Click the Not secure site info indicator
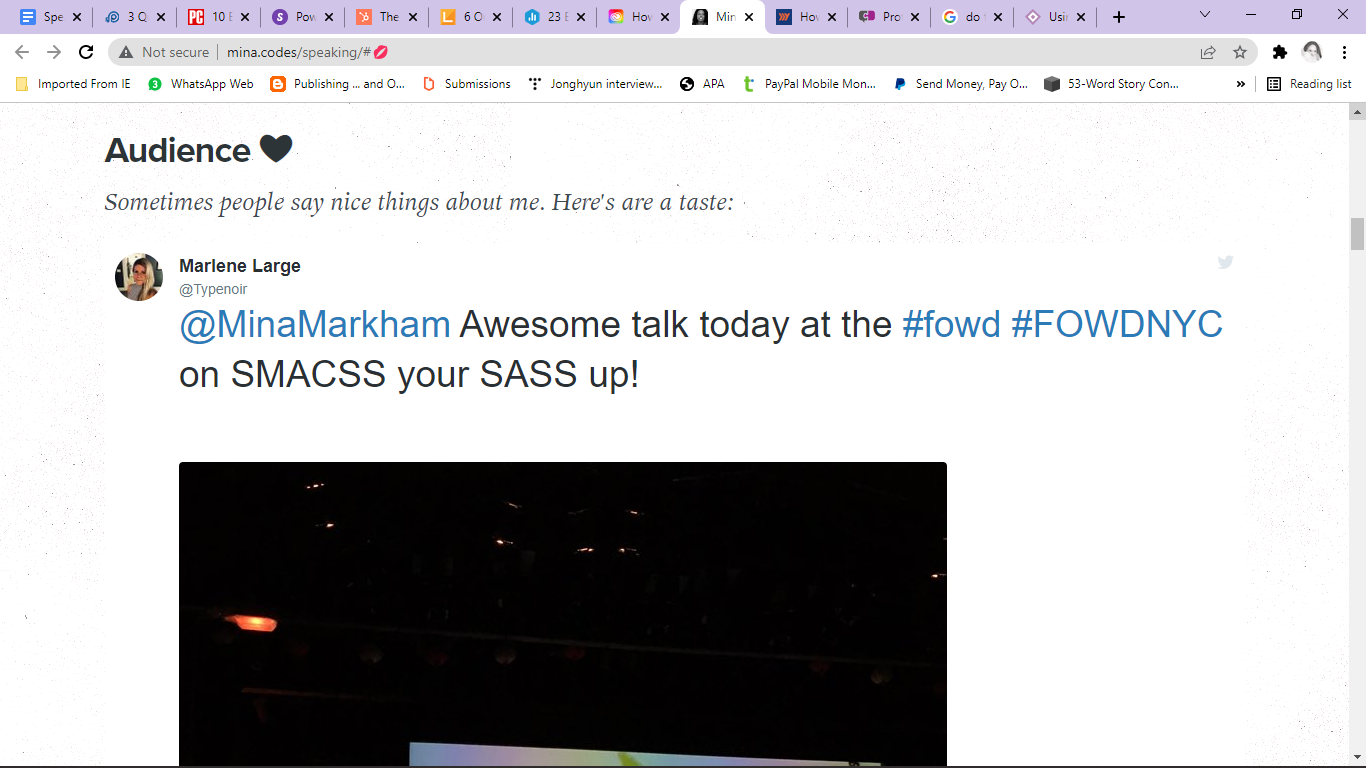 point(164,52)
